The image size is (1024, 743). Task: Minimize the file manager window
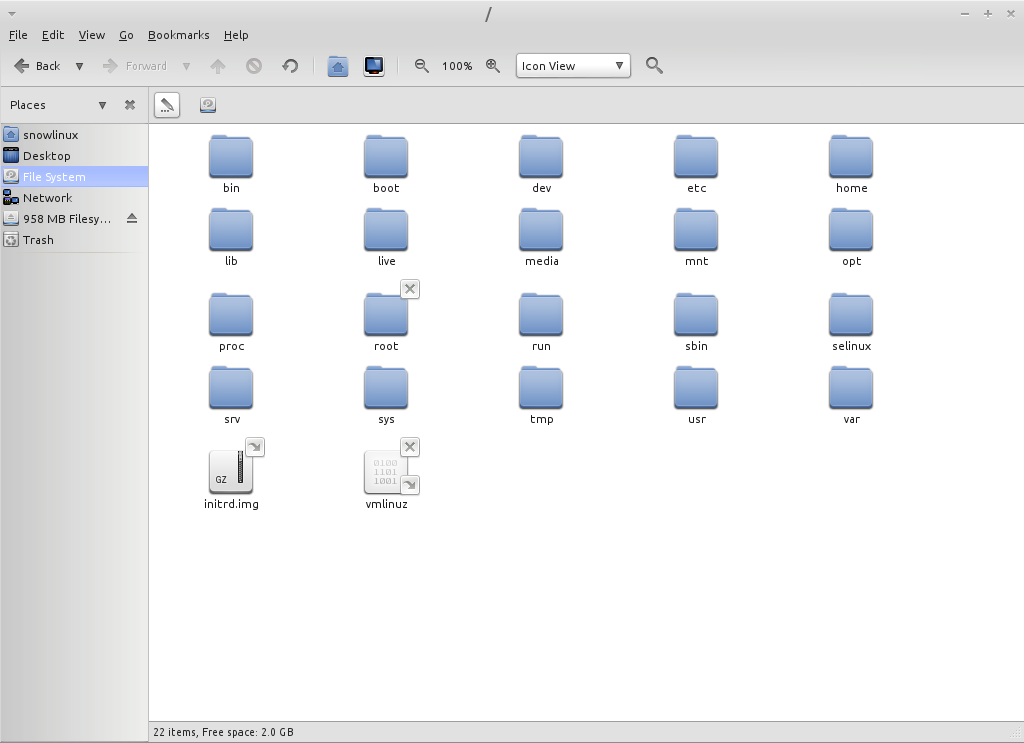pyautogui.click(x=965, y=14)
